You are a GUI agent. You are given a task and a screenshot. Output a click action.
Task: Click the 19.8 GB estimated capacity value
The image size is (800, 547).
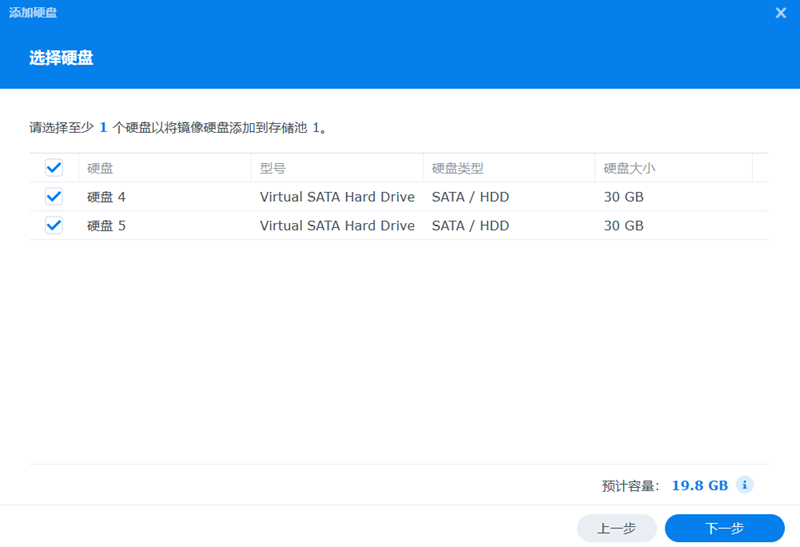(x=699, y=485)
